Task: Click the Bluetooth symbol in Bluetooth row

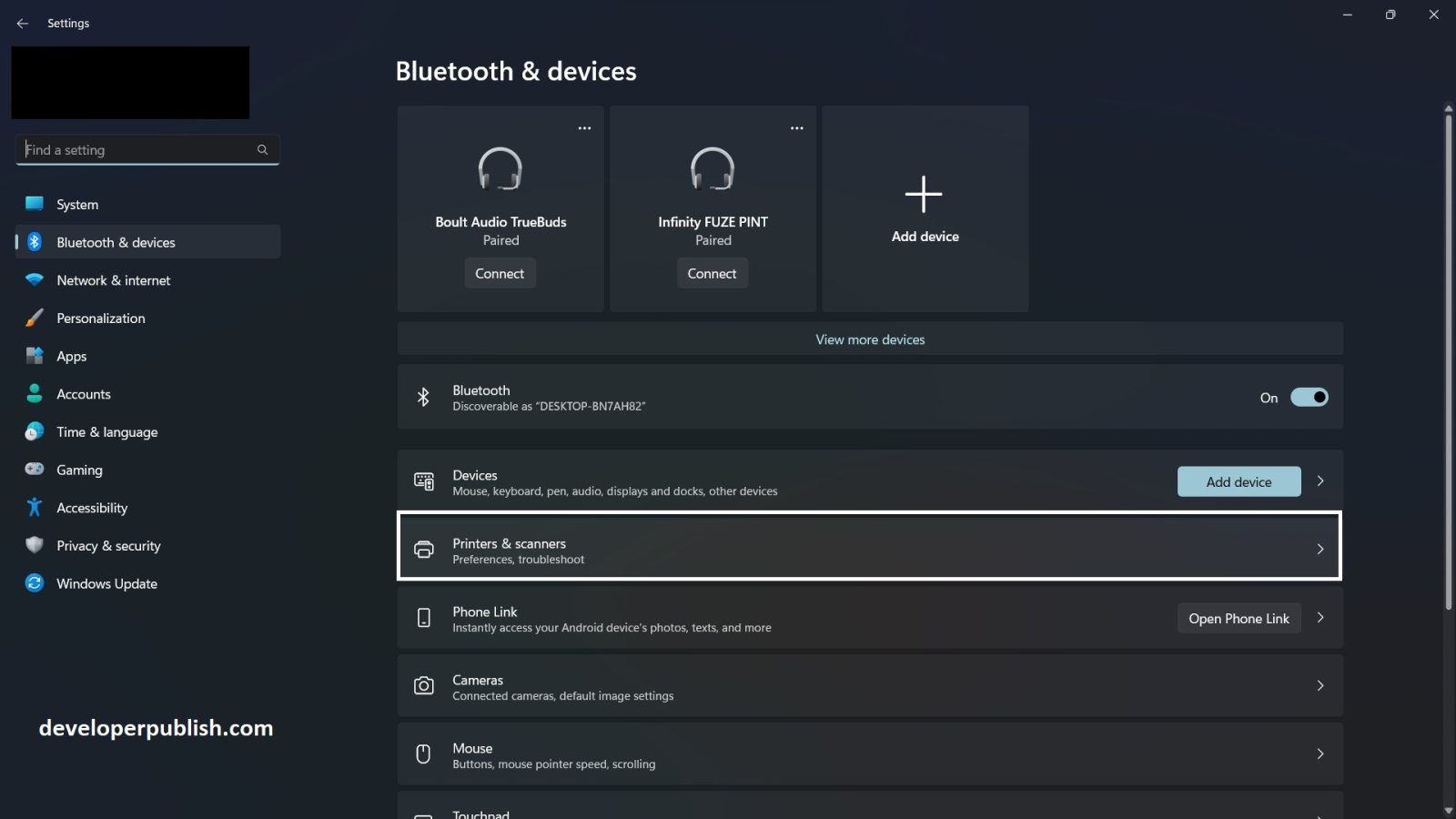Action: pos(423,397)
